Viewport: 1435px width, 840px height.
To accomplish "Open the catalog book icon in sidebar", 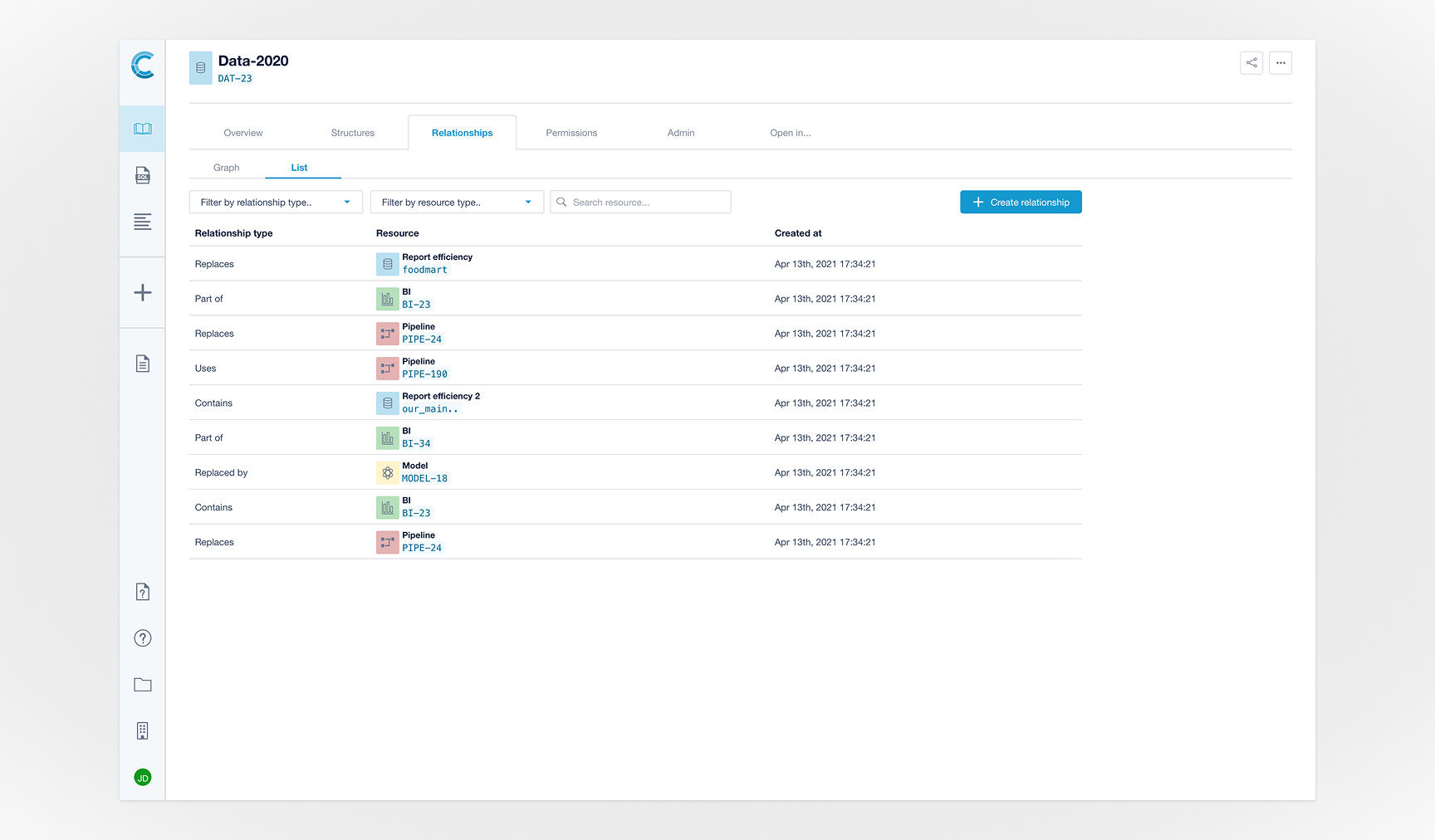I will click(143, 129).
